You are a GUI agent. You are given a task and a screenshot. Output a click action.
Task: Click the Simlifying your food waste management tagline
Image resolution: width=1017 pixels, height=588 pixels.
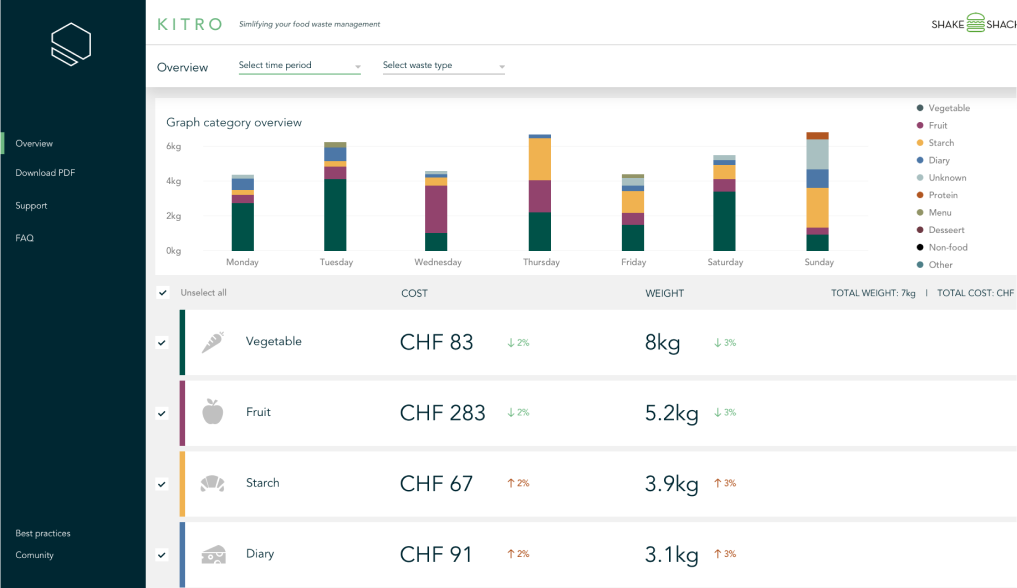pos(309,25)
